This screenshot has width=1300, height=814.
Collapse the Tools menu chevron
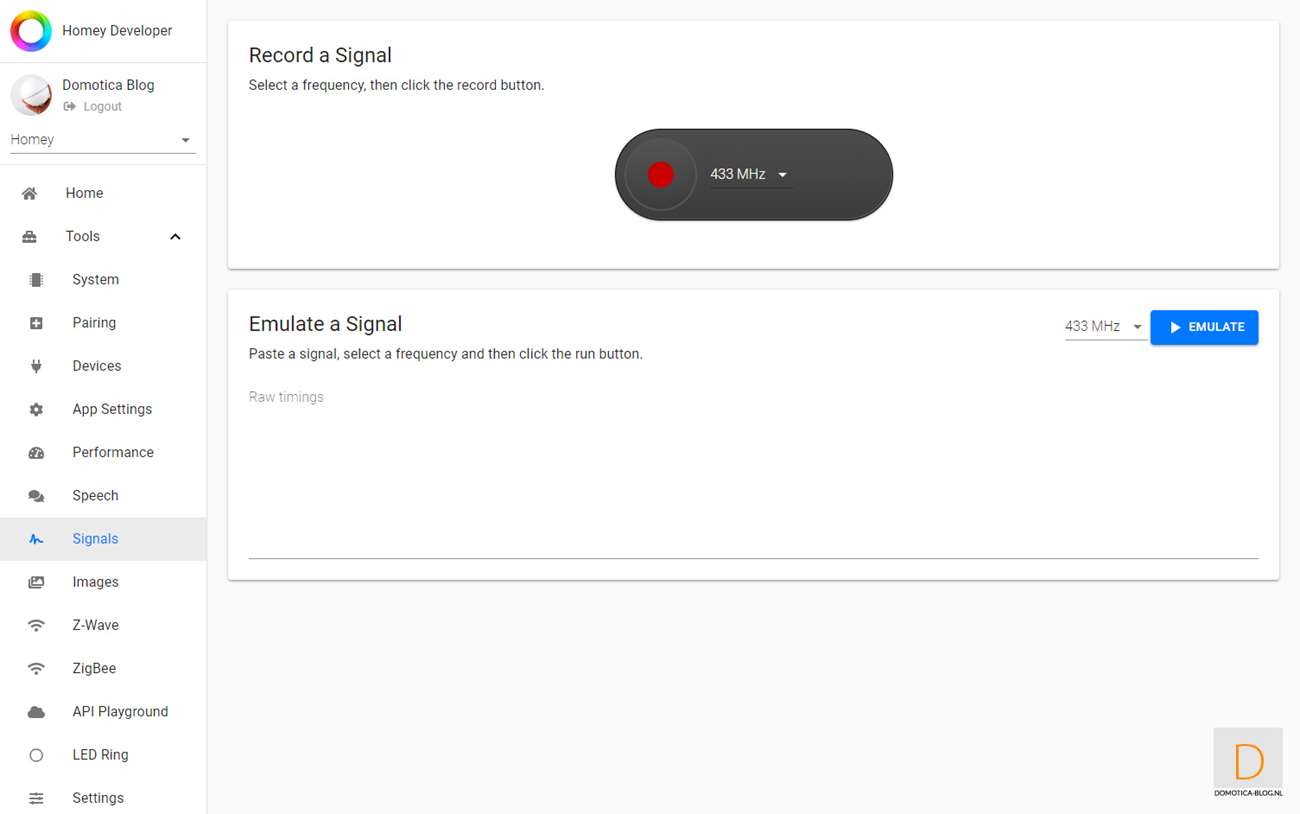click(x=175, y=237)
